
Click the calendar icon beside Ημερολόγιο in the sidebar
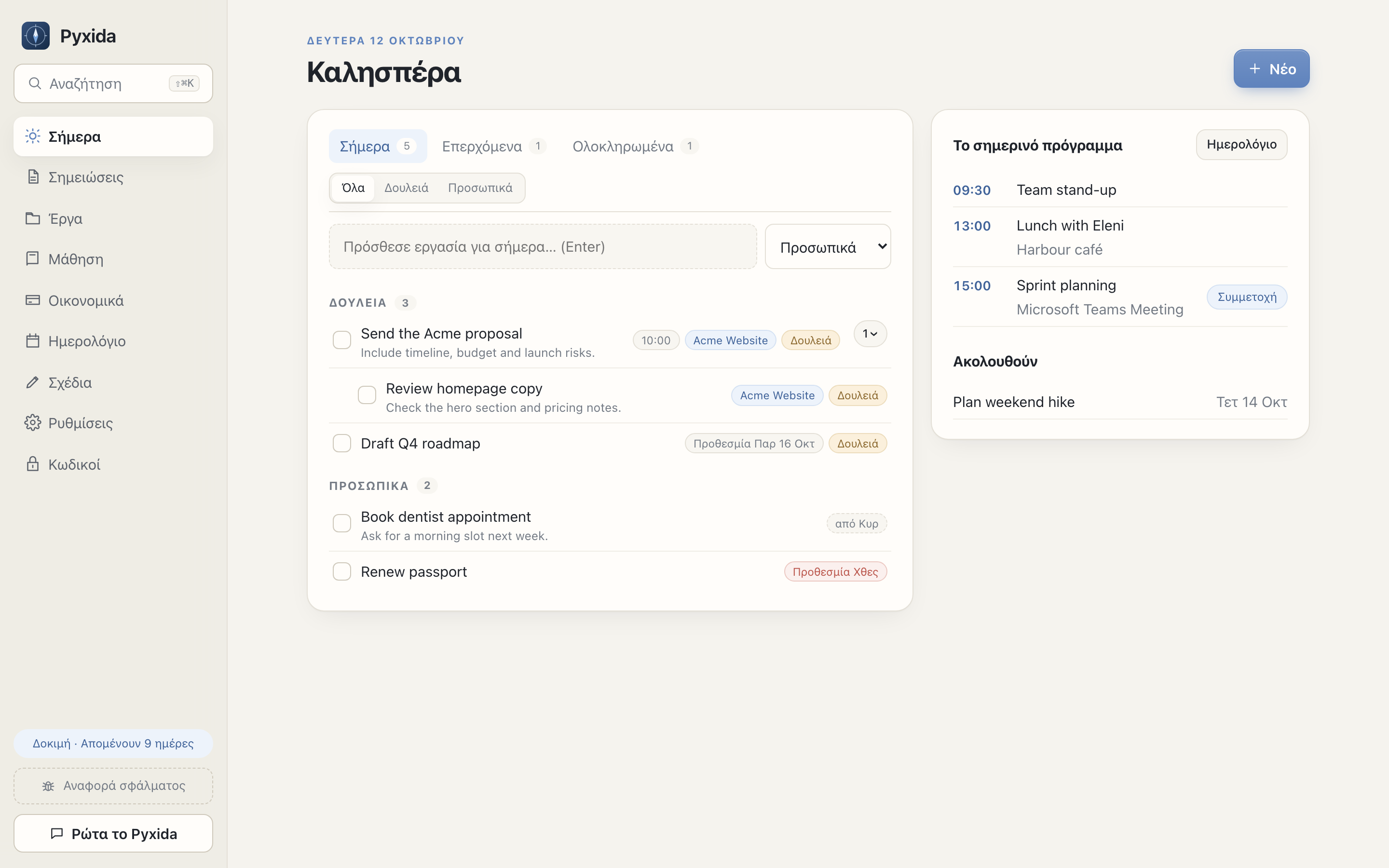point(33,341)
